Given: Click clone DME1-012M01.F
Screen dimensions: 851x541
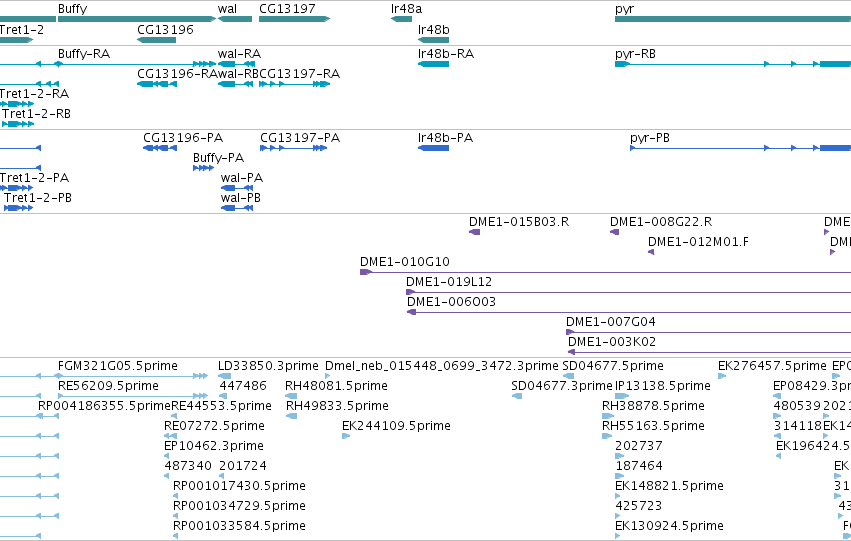Looking at the screenshot, I should coord(651,252).
